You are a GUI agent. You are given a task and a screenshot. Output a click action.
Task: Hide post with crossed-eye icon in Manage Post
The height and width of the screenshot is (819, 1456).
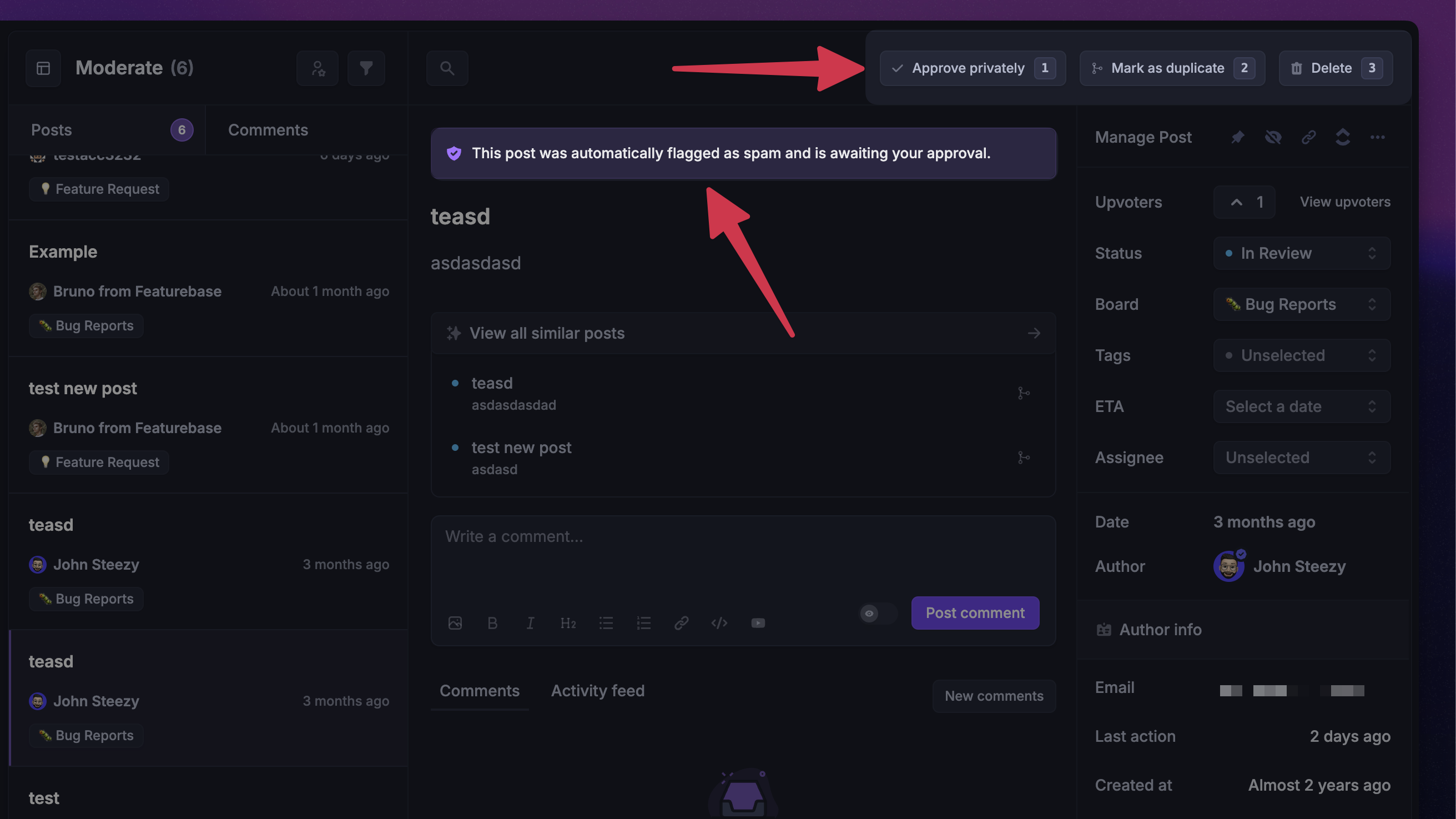pyautogui.click(x=1273, y=137)
